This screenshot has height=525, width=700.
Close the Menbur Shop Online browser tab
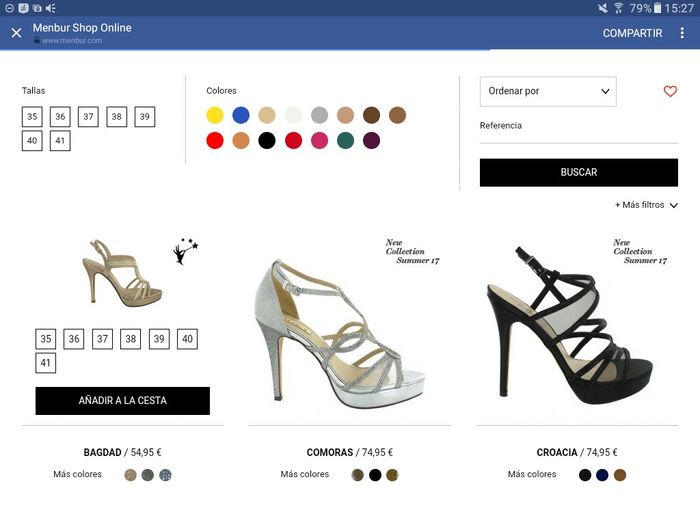tap(17, 33)
